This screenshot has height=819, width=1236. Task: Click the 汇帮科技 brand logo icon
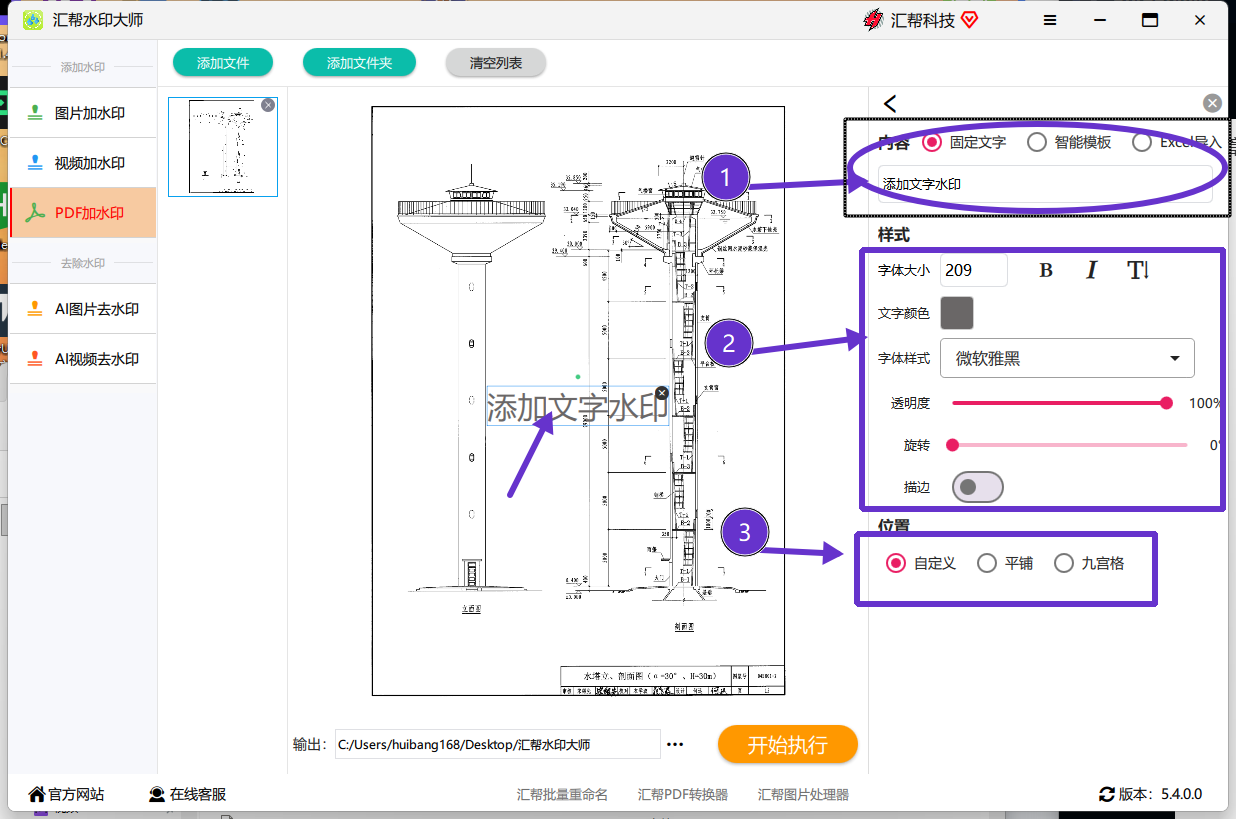click(873, 20)
